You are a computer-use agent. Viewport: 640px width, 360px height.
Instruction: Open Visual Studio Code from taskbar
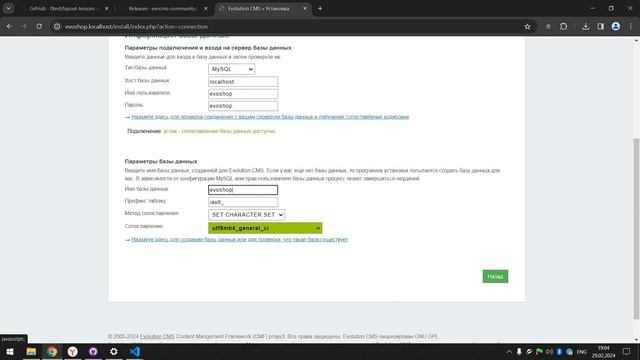coord(135,351)
